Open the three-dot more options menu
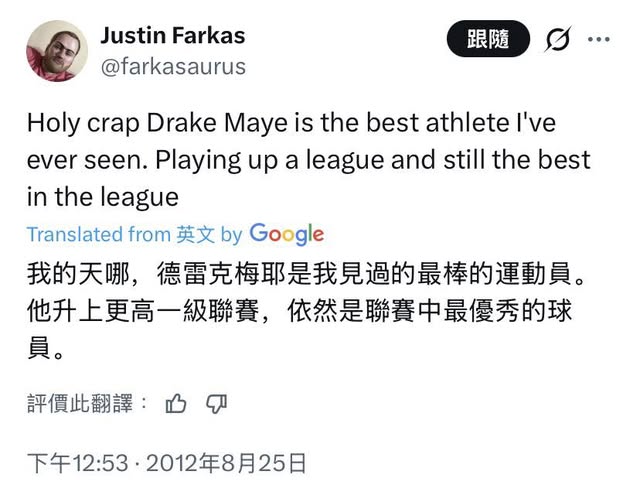 click(598, 39)
